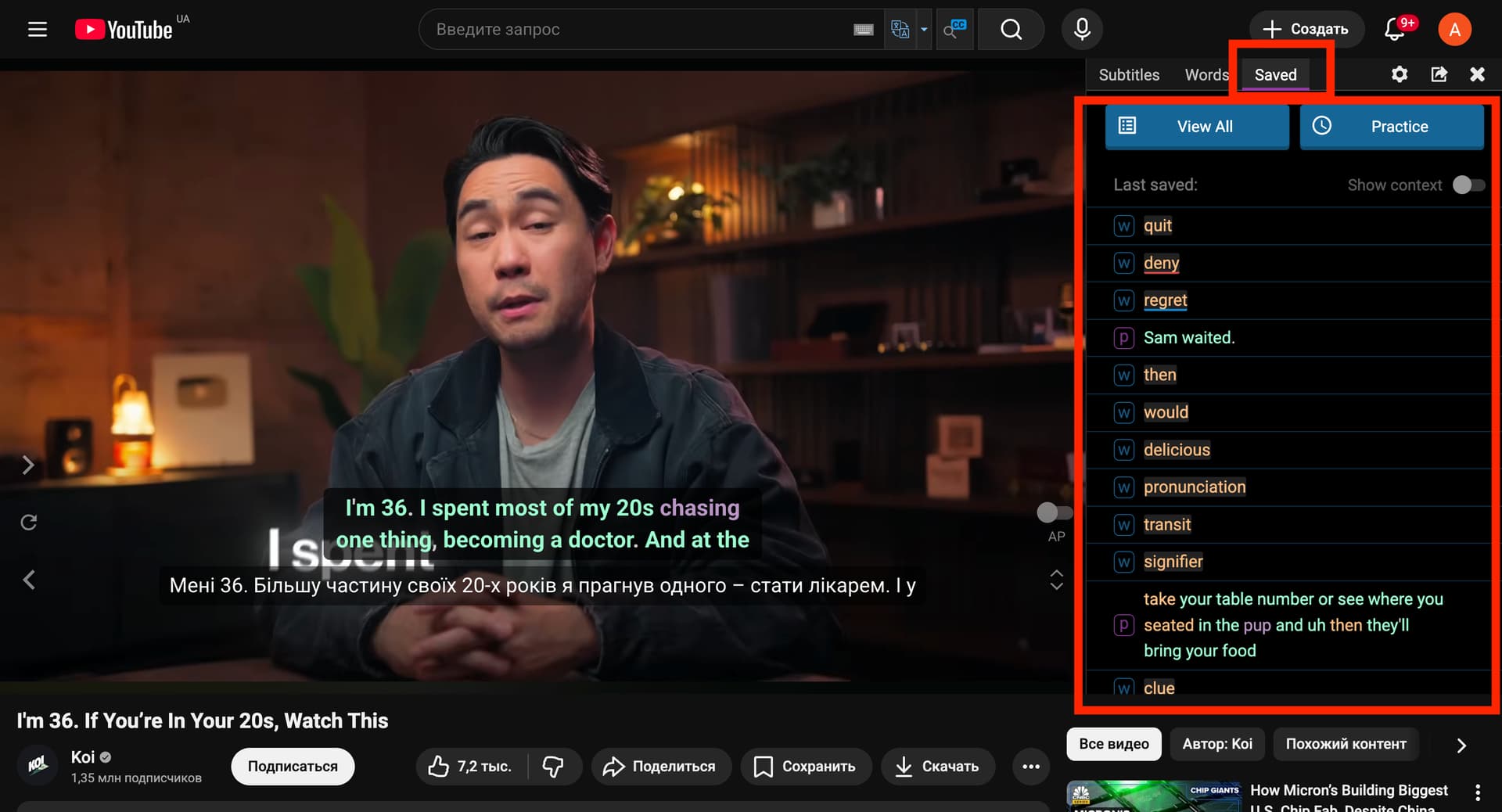This screenshot has height=812, width=1502.
Task: Click the Practice button
Action: [x=1392, y=127]
